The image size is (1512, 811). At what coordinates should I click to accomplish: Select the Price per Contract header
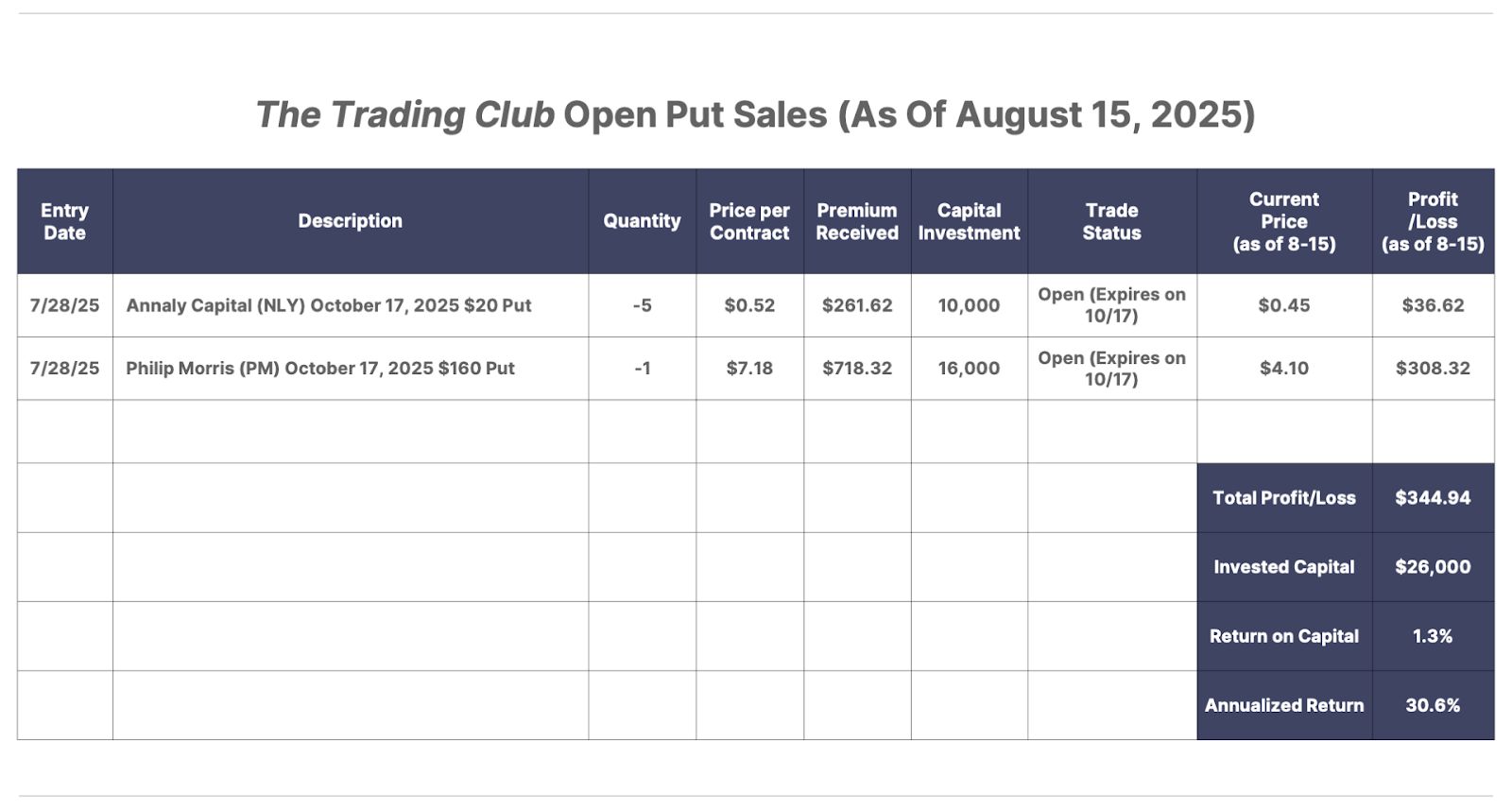click(x=749, y=221)
